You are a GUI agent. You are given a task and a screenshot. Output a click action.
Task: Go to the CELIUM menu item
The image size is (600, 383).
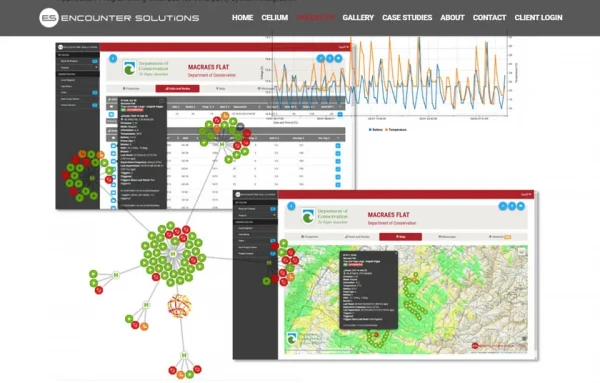pos(274,18)
